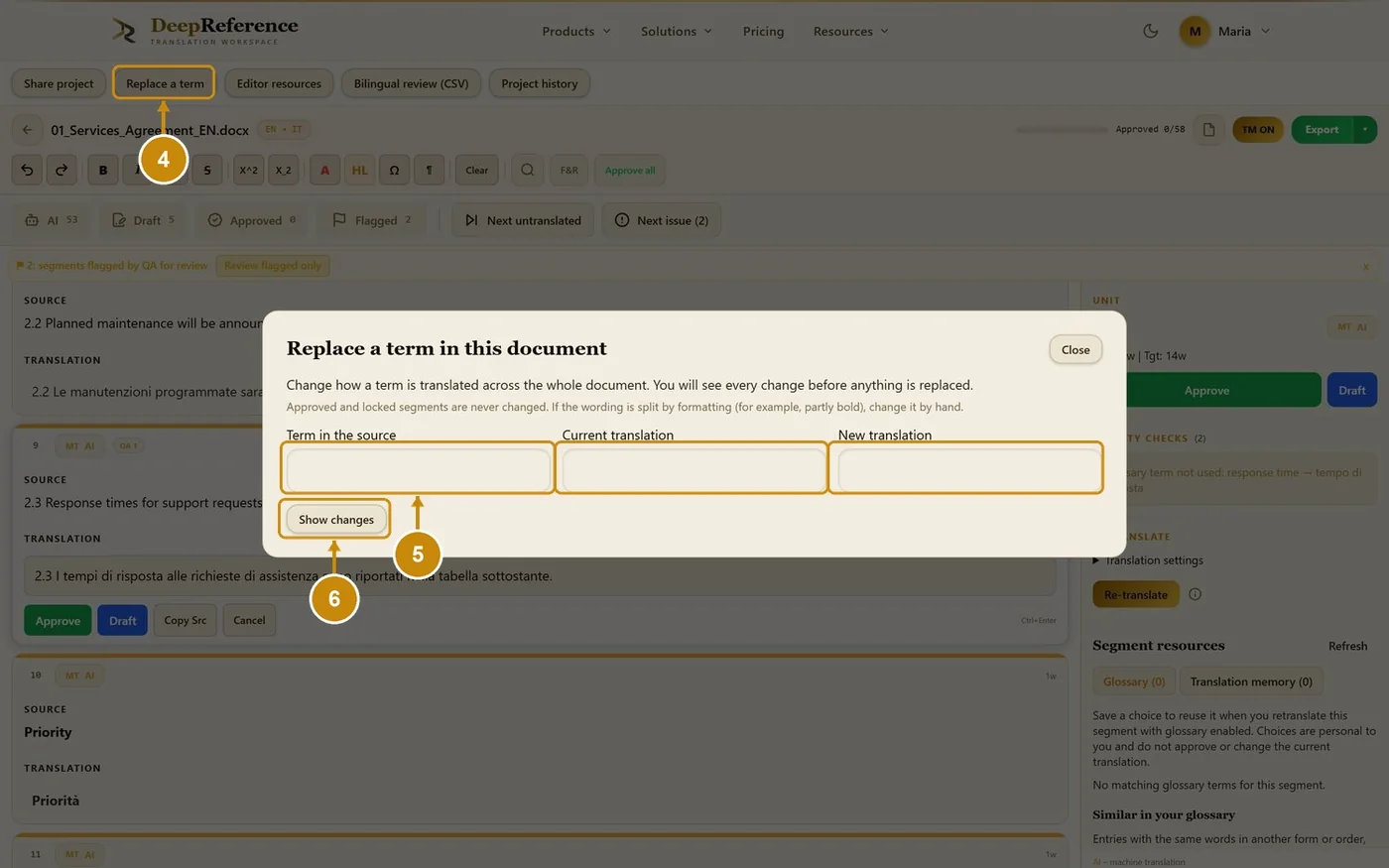Click the DeepReference logo
The image size is (1389, 868).
[205, 30]
